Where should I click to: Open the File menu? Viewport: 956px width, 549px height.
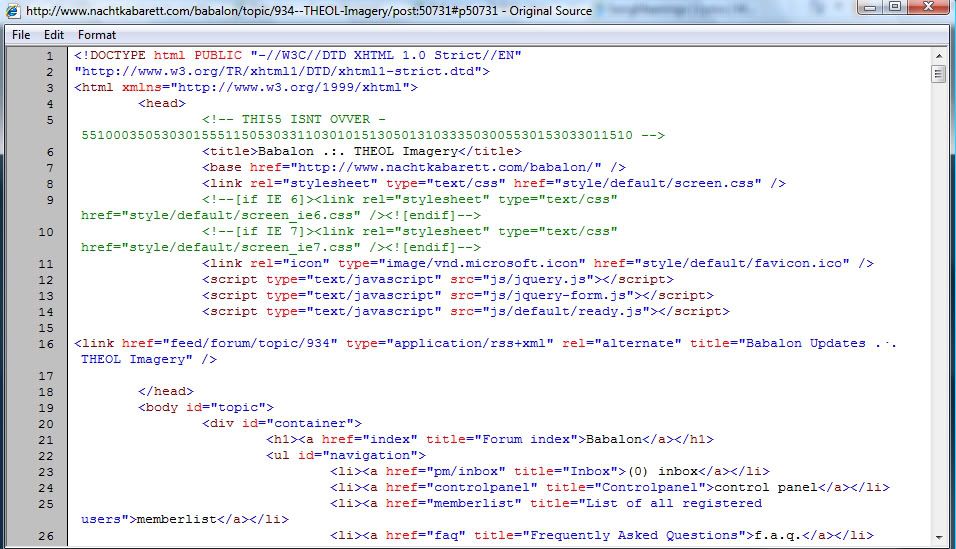21,35
